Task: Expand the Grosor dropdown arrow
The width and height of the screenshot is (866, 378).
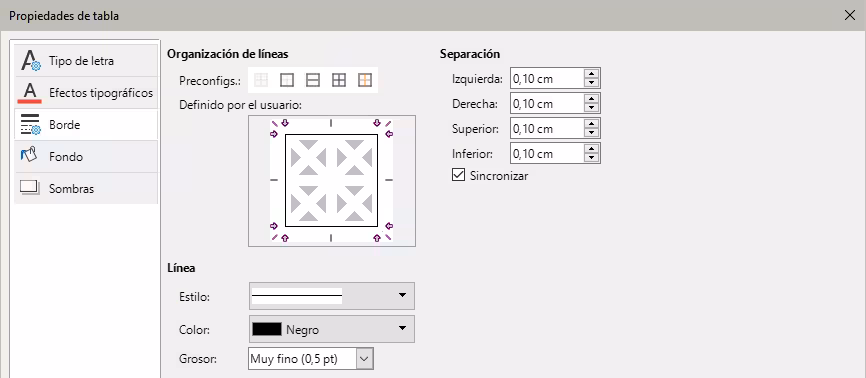Action: (x=364, y=359)
